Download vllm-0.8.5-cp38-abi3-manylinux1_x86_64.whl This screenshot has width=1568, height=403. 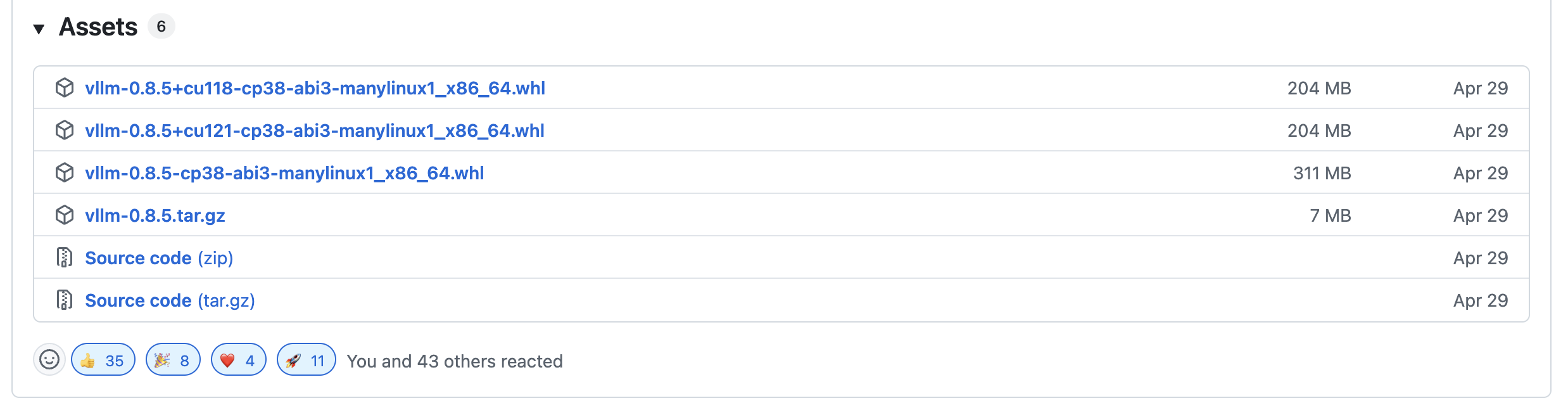284,173
